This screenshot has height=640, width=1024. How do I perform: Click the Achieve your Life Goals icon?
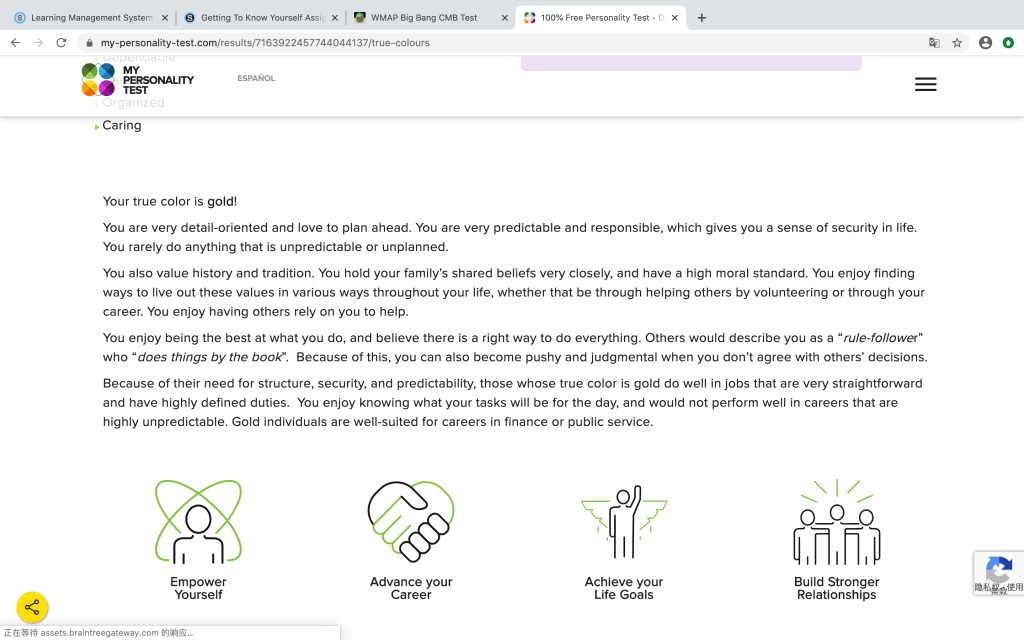[x=624, y=521]
